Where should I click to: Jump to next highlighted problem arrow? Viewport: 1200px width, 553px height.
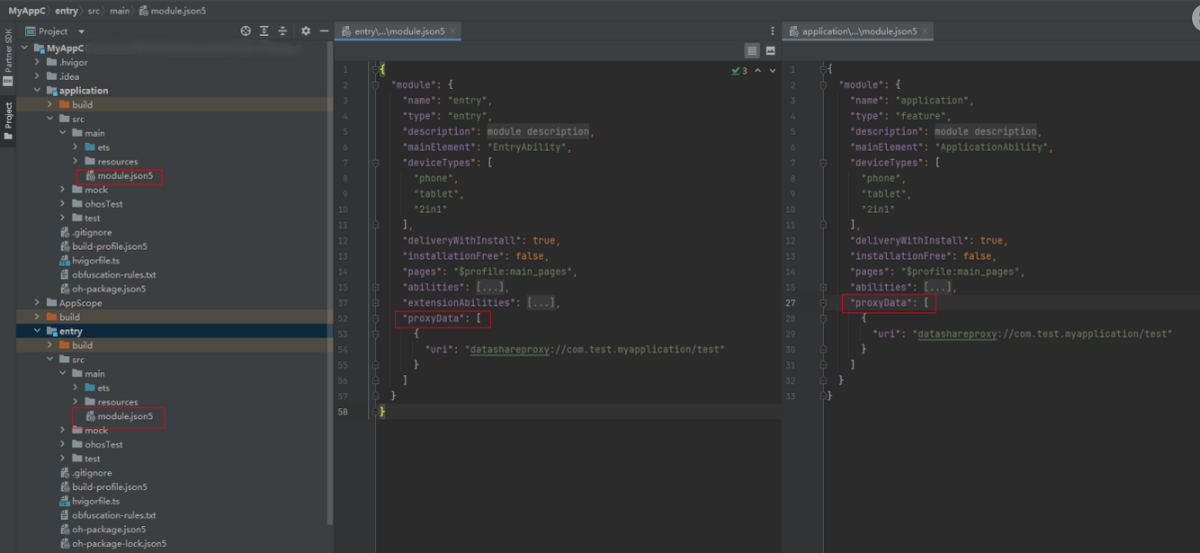tap(772, 71)
